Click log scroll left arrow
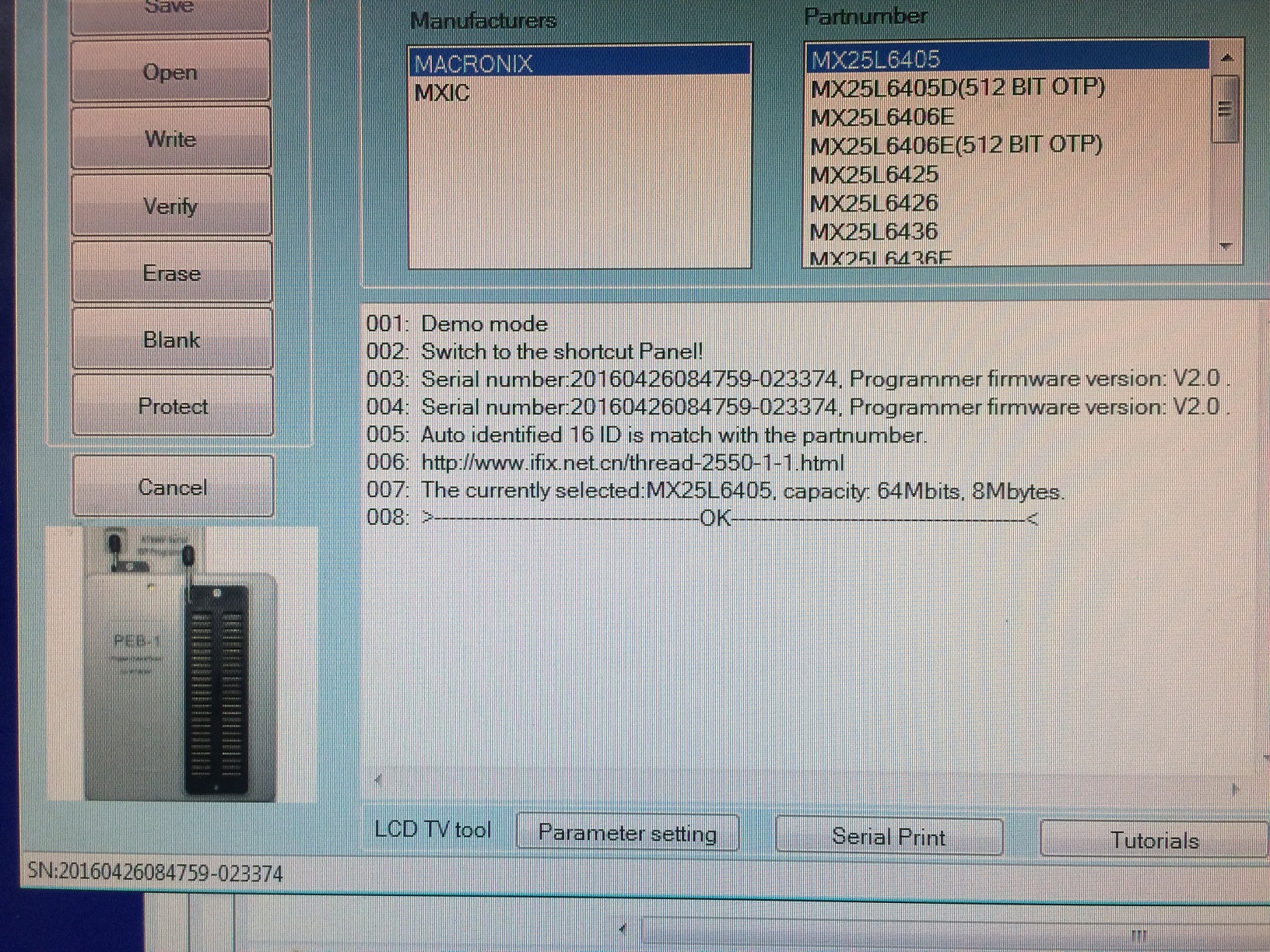 378,779
